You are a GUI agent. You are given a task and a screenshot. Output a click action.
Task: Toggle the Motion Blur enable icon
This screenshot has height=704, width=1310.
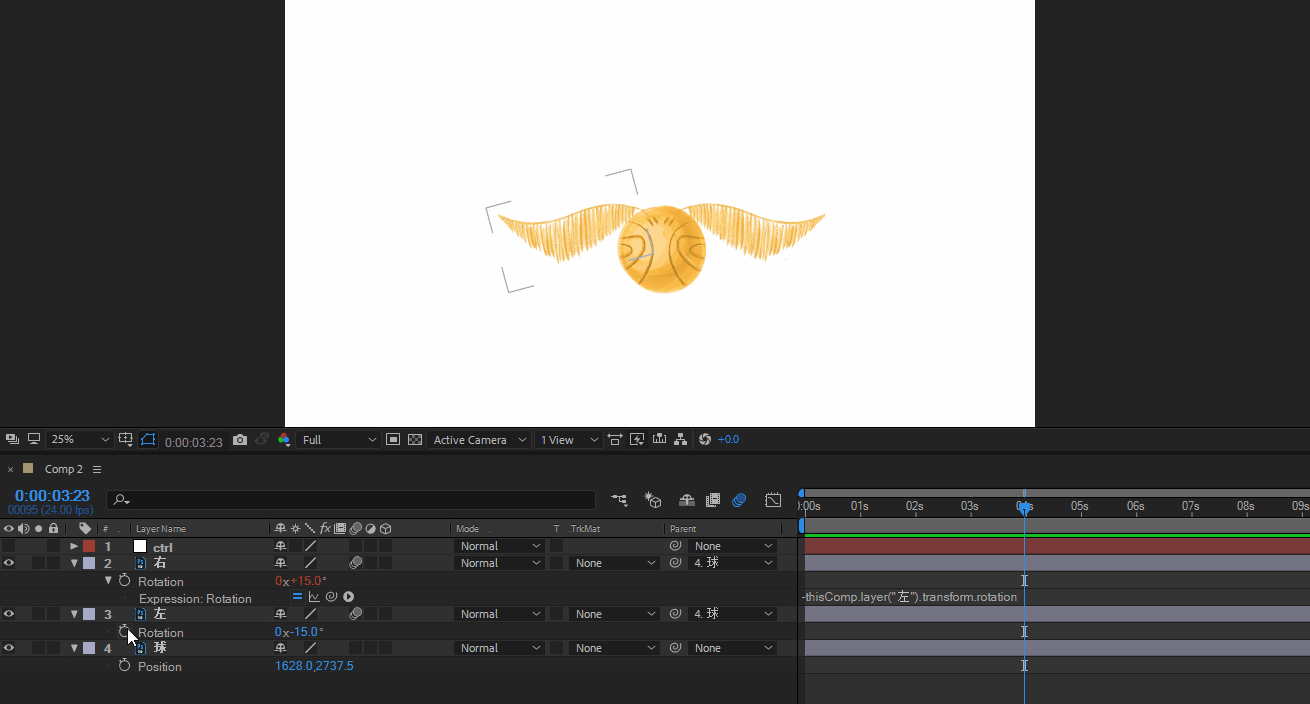tap(740, 500)
